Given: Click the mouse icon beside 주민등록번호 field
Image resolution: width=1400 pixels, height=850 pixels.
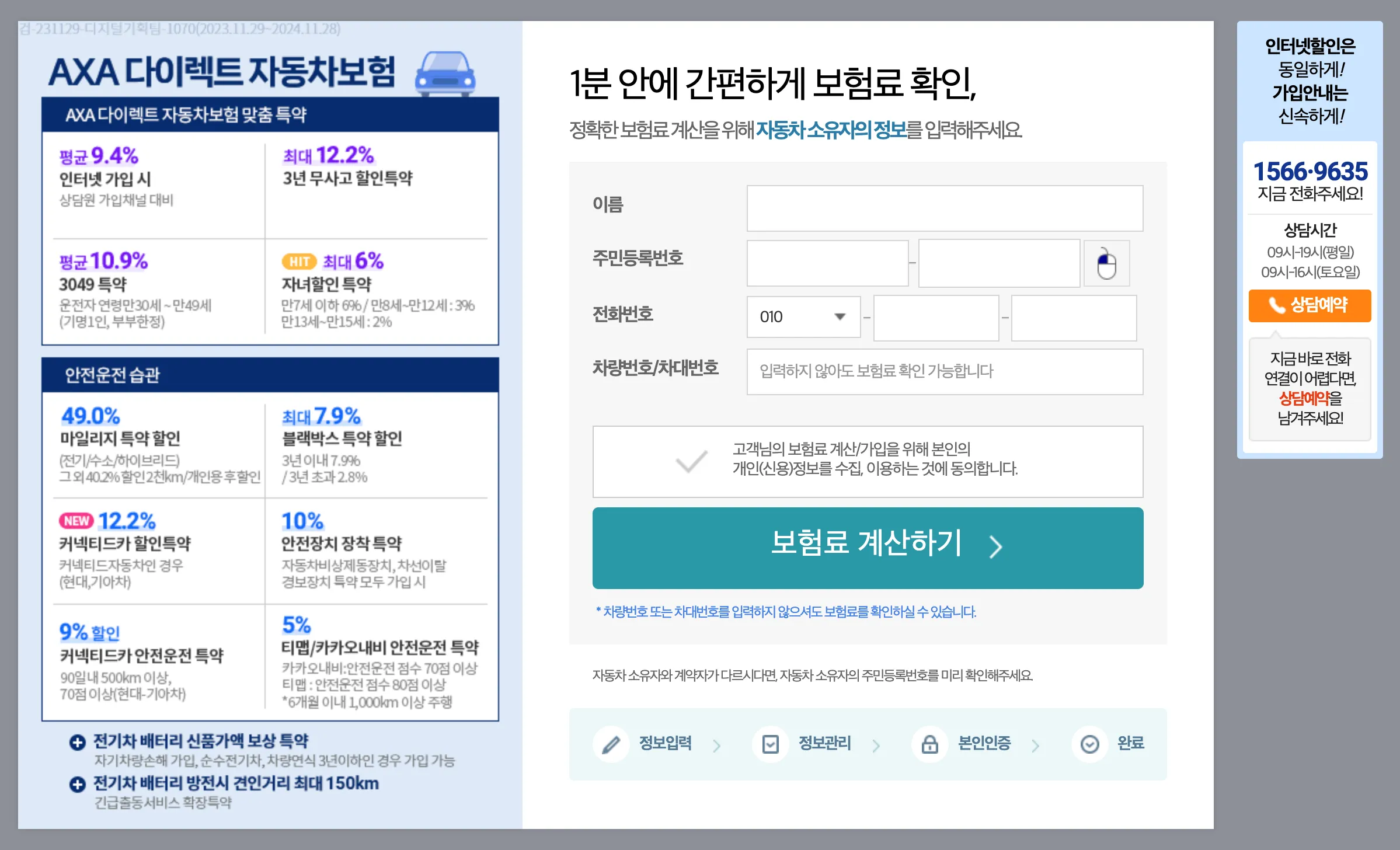Looking at the screenshot, I should tap(1106, 263).
